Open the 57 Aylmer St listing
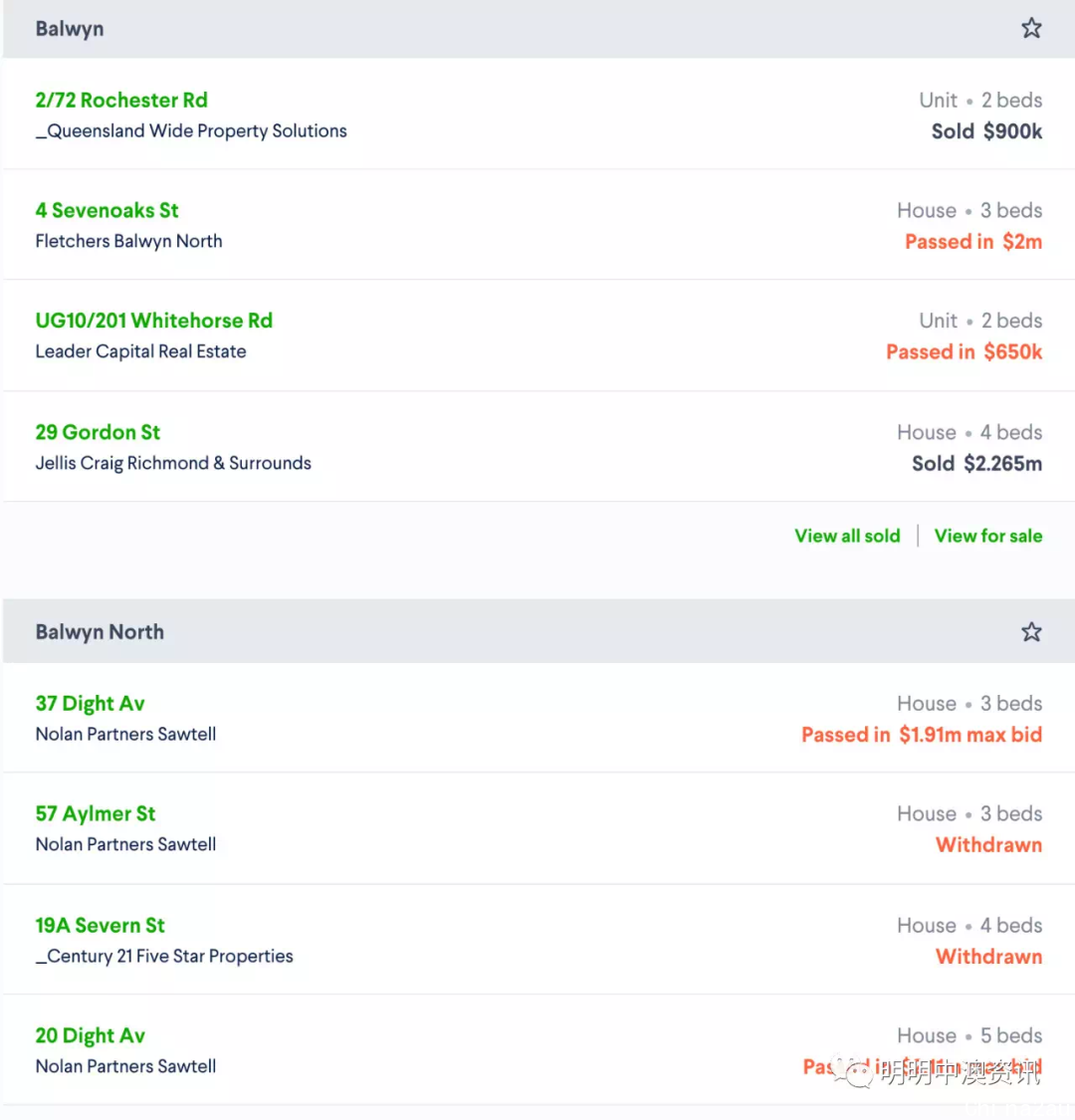Image resolution: width=1075 pixels, height=1120 pixels. click(x=96, y=813)
